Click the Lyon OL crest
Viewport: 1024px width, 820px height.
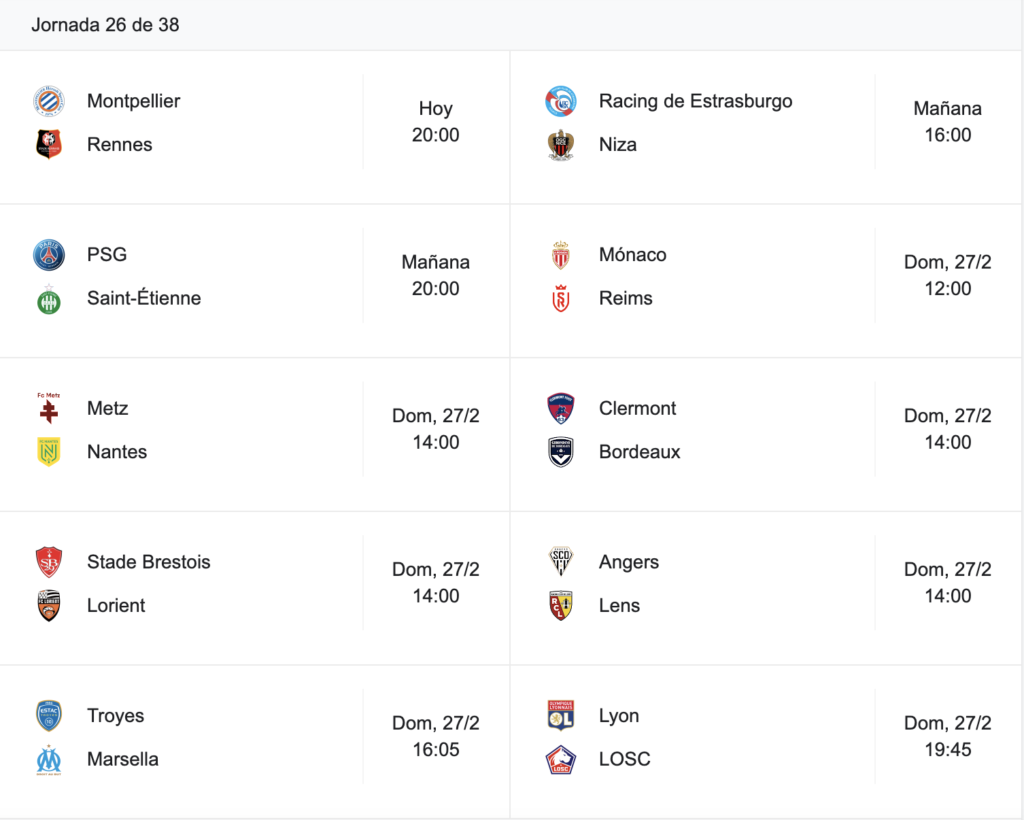point(561,715)
